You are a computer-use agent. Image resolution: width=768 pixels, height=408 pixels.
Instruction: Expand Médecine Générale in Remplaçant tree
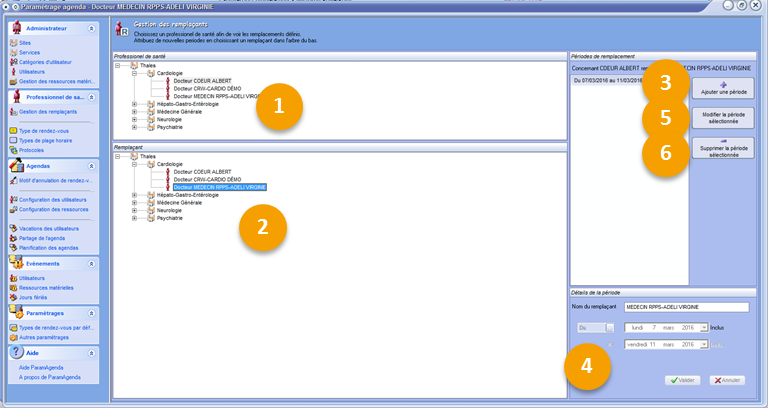[134, 202]
